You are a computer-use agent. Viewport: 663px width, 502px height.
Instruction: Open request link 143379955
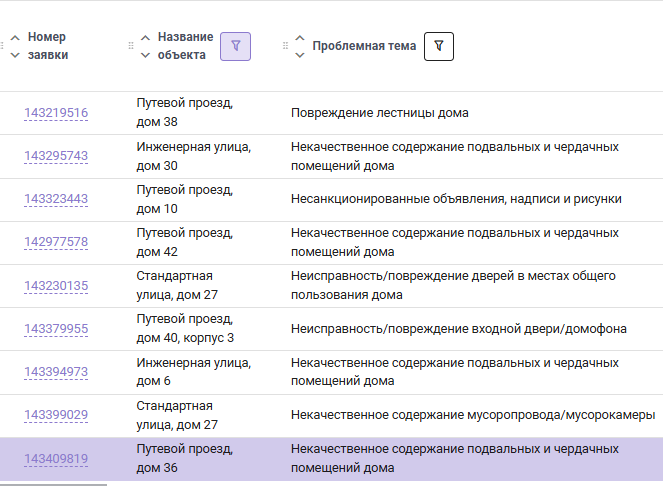[56, 329]
